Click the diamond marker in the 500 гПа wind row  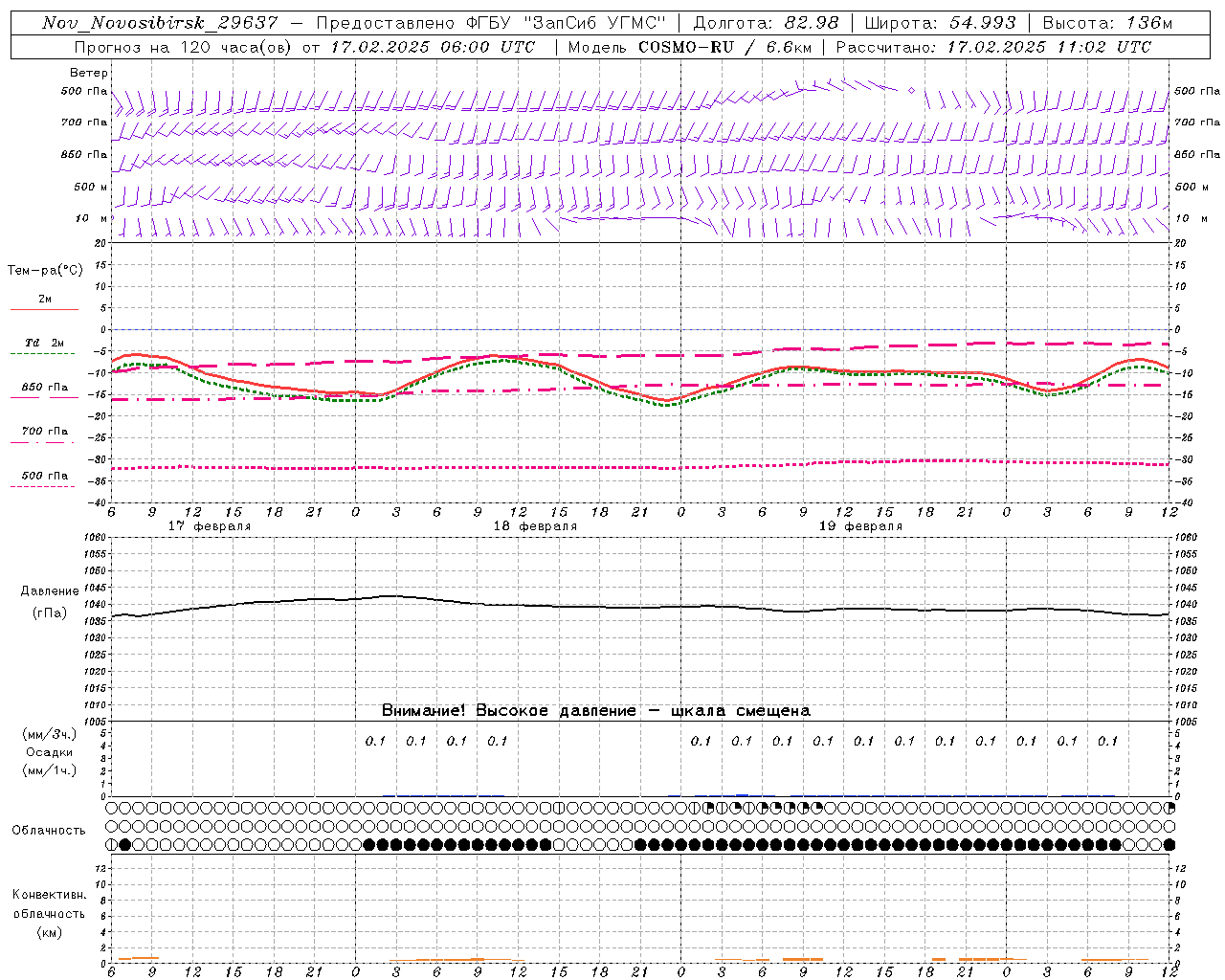pyautogui.click(x=911, y=90)
